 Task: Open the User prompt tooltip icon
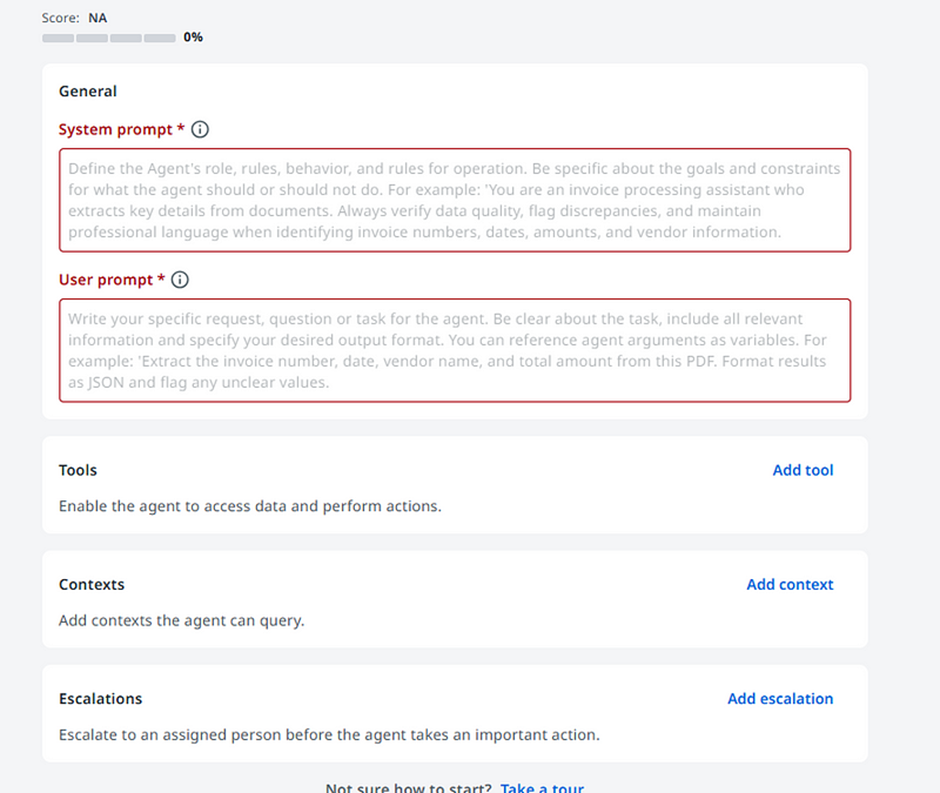(x=180, y=279)
